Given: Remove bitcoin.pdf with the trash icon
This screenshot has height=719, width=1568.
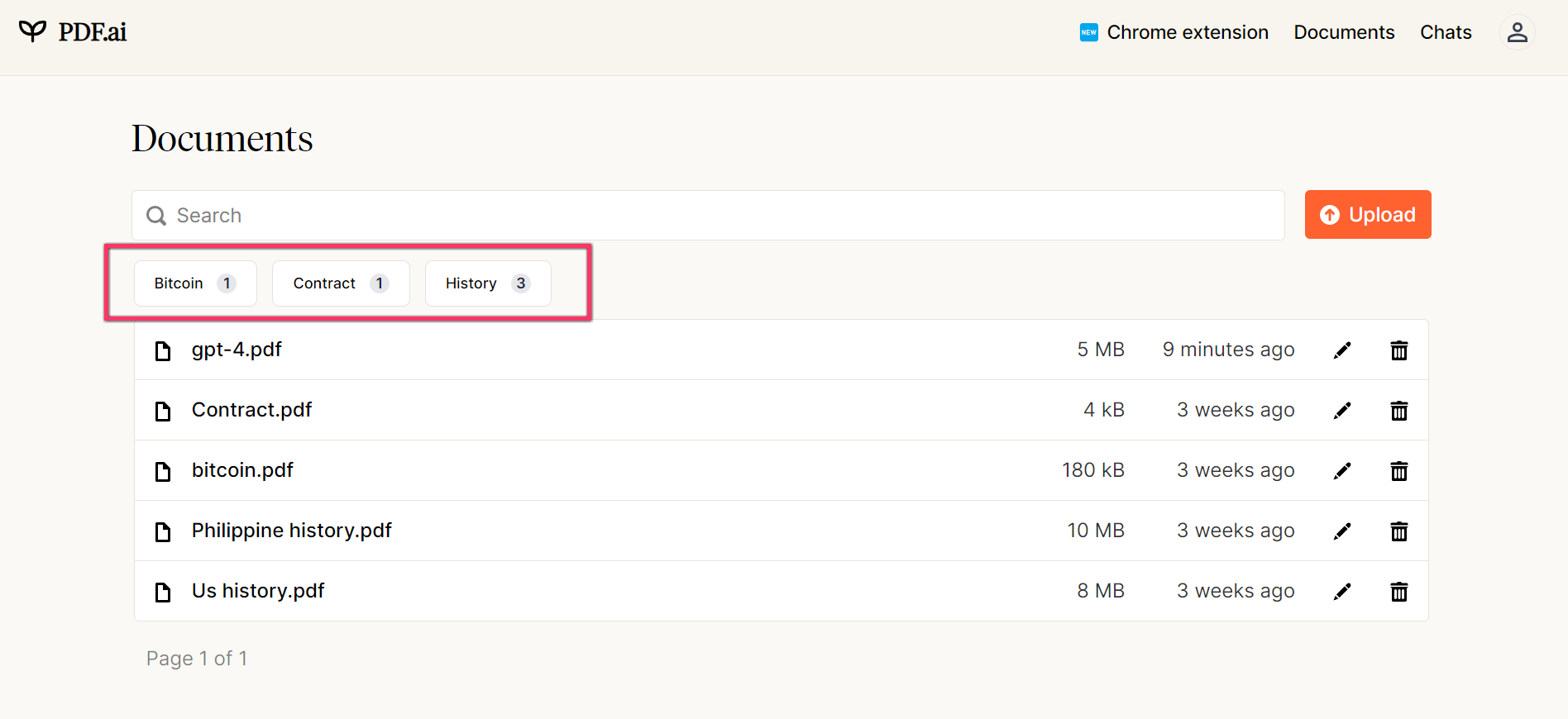Looking at the screenshot, I should click(x=1398, y=471).
